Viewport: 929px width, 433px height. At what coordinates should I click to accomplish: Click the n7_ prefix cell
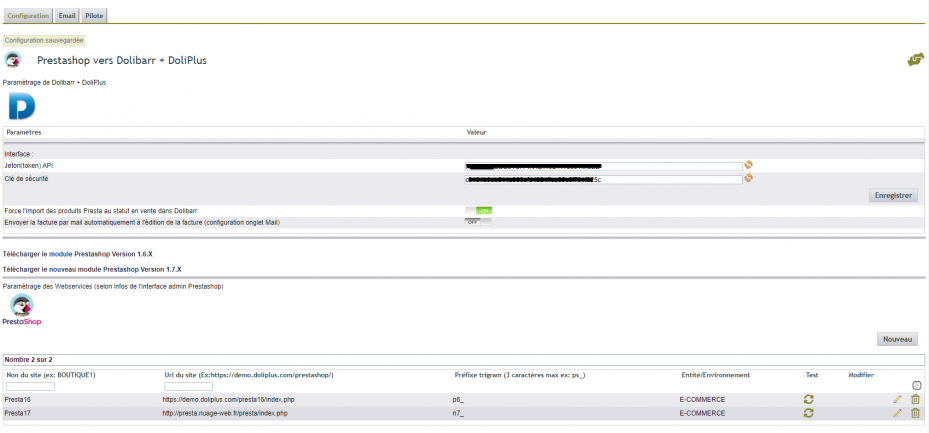[458, 413]
